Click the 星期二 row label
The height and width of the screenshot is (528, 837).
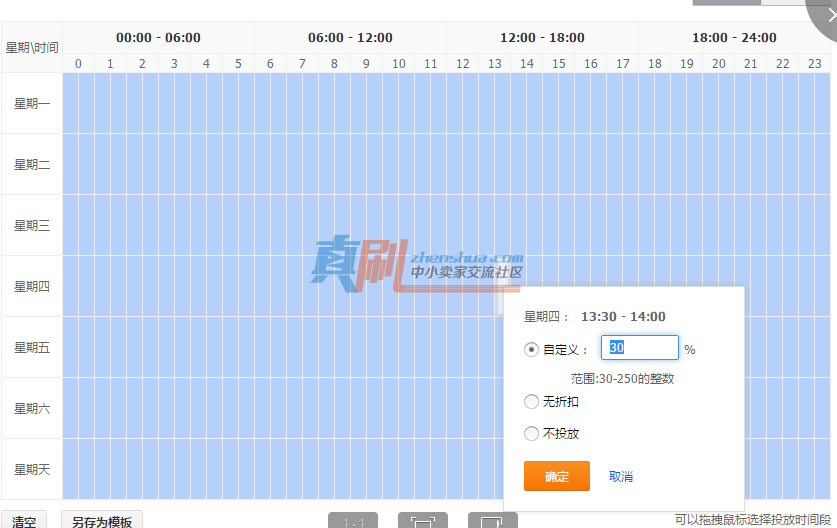click(x=32, y=164)
